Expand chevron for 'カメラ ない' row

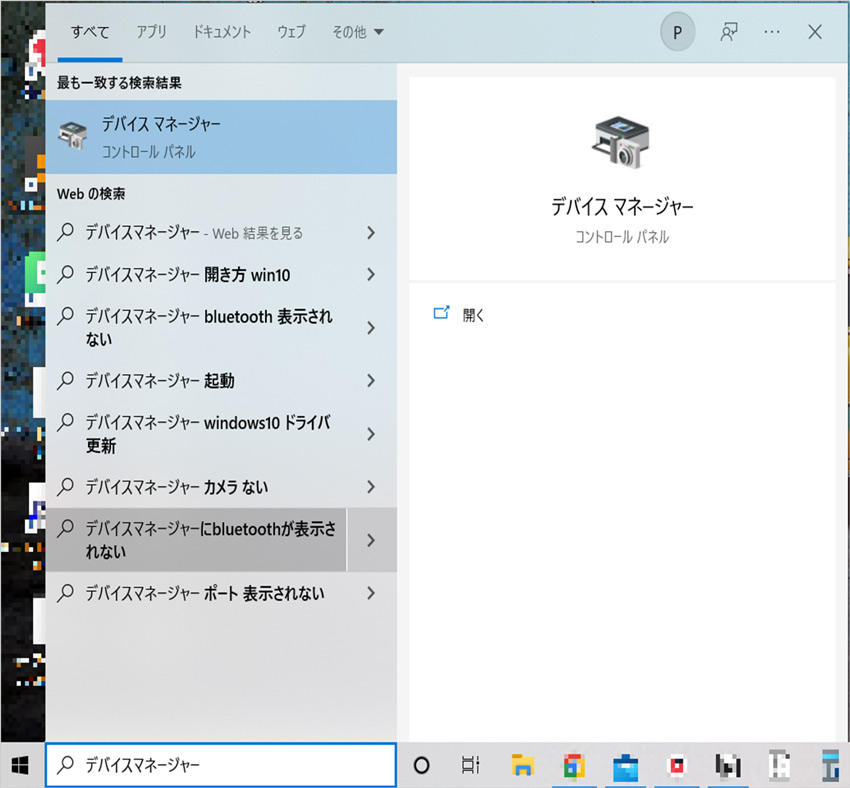coord(371,487)
